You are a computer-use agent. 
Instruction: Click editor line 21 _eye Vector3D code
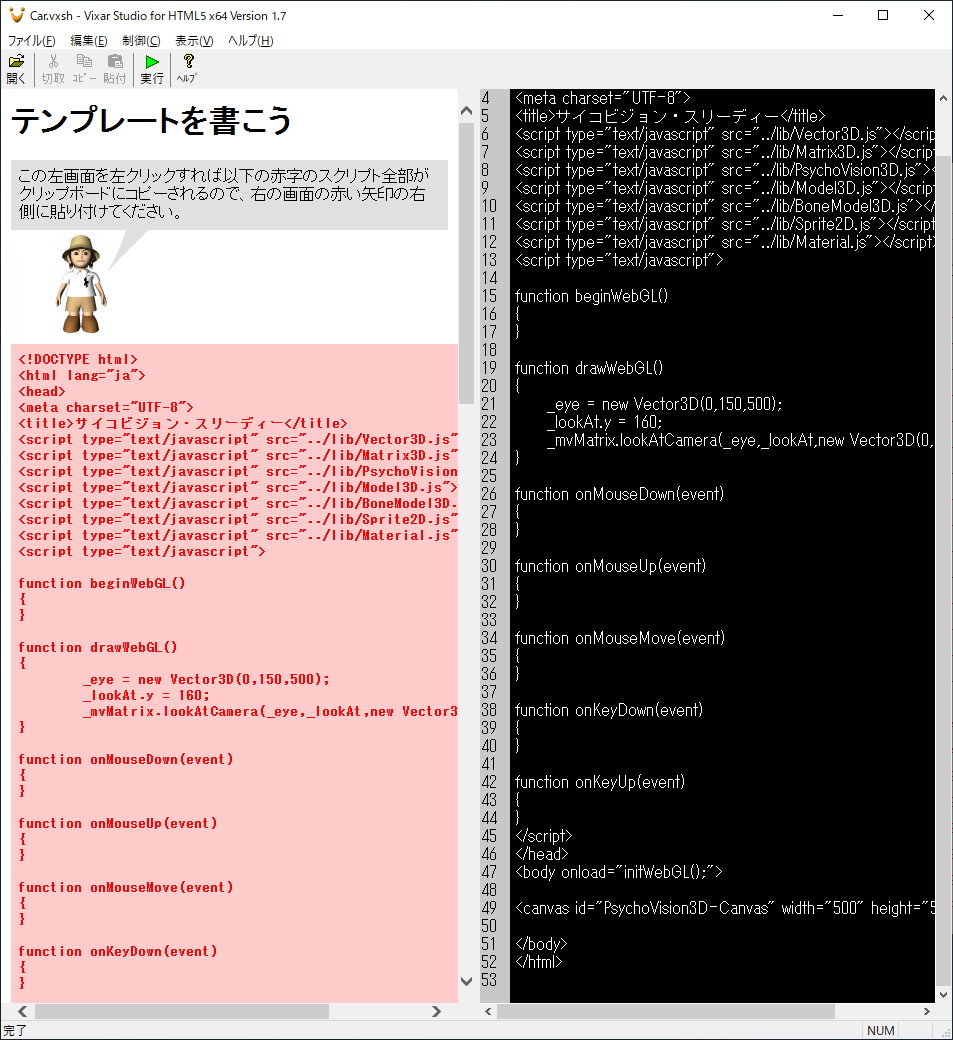point(664,404)
